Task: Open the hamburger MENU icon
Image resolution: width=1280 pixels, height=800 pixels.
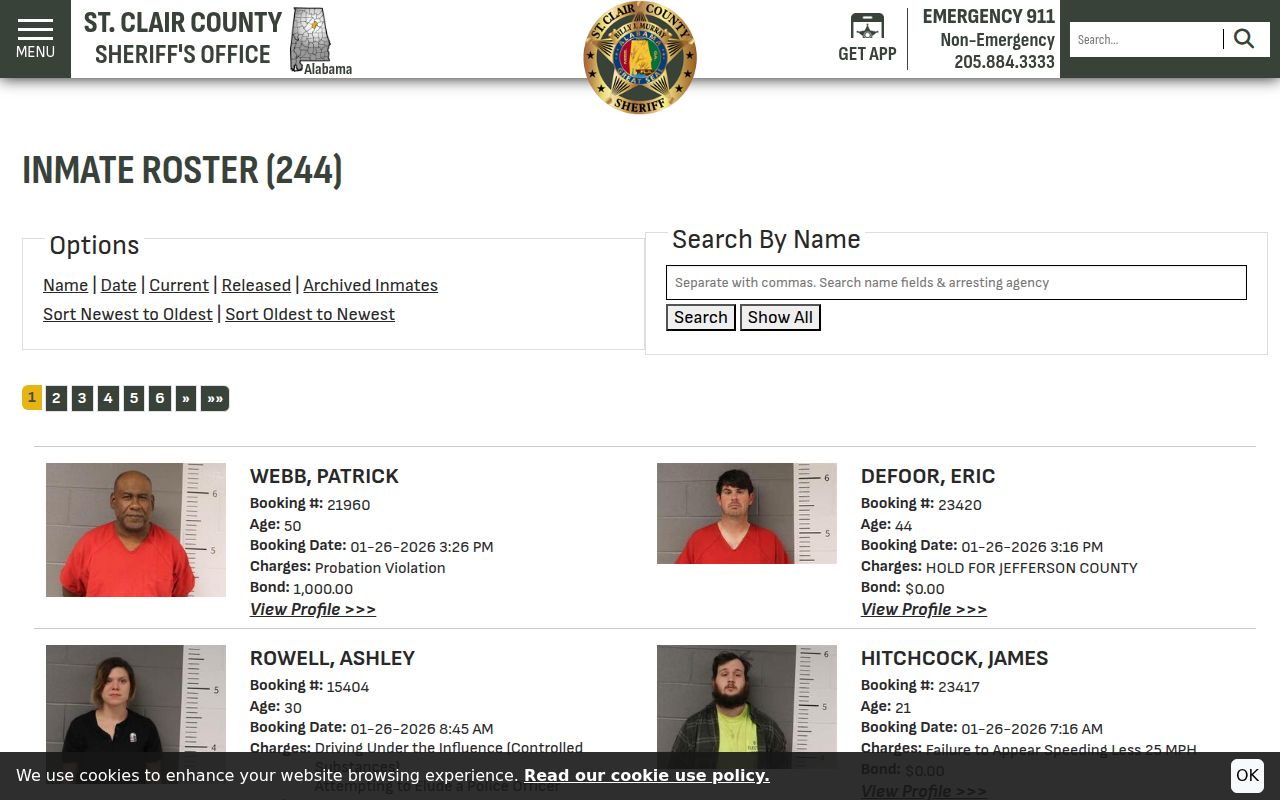Action: click(x=35, y=39)
